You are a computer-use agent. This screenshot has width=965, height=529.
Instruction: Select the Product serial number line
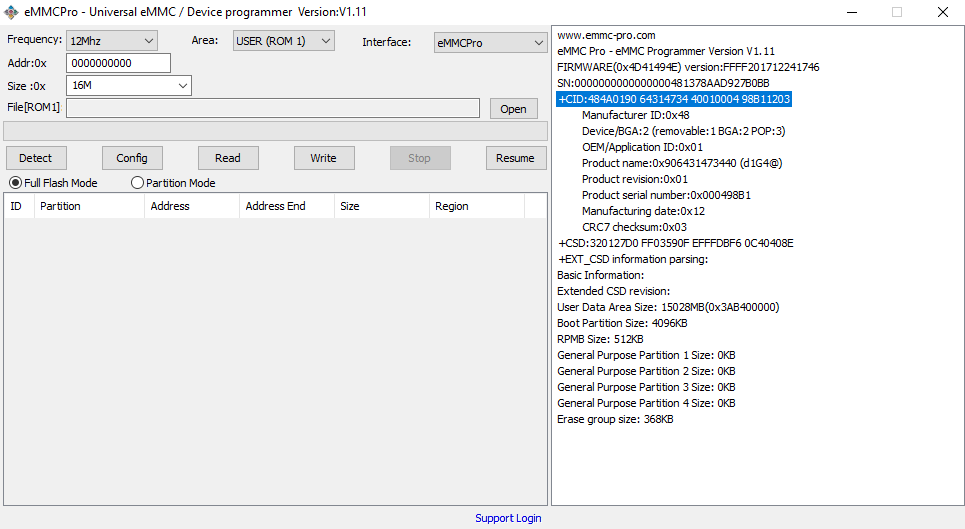(667, 195)
